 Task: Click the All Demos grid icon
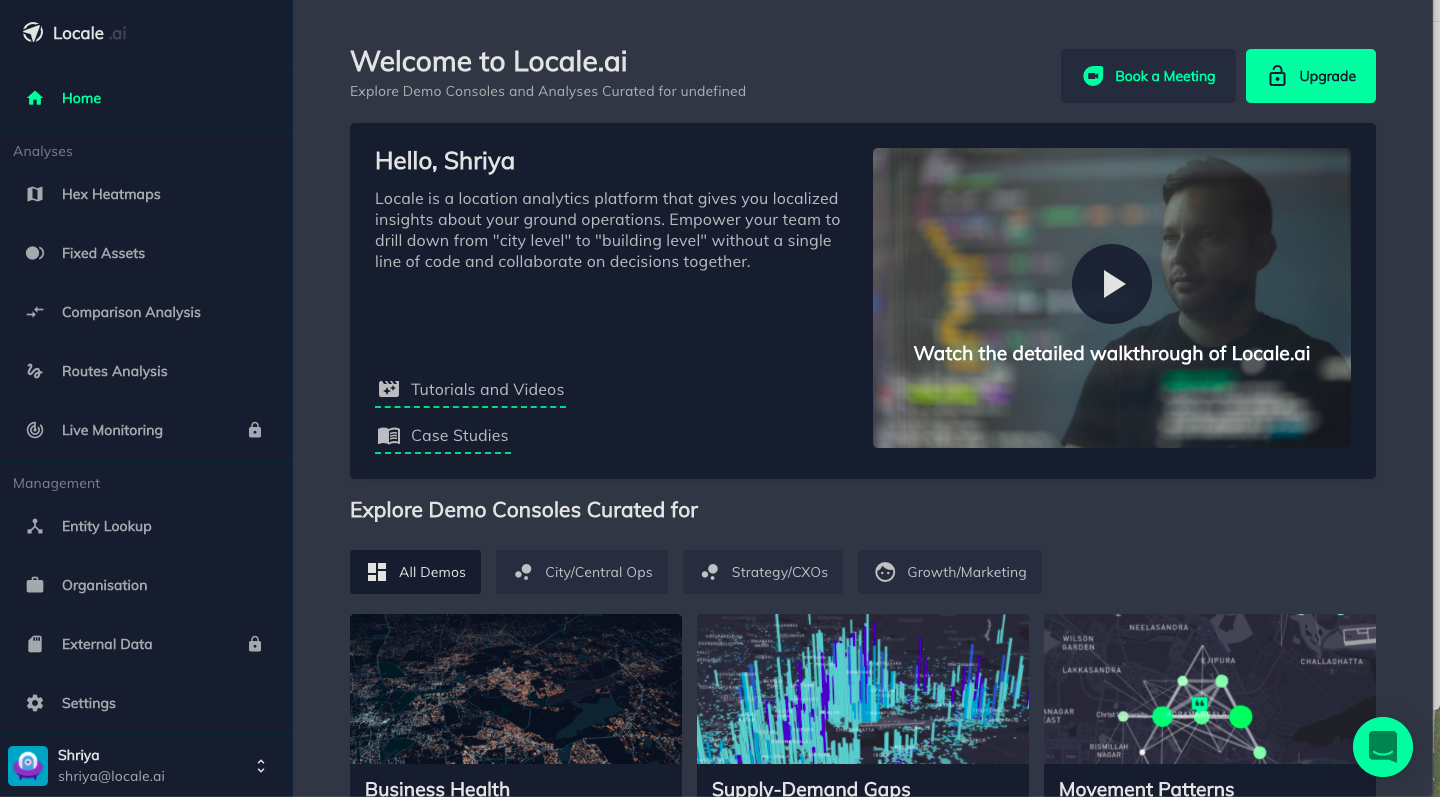click(x=377, y=572)
